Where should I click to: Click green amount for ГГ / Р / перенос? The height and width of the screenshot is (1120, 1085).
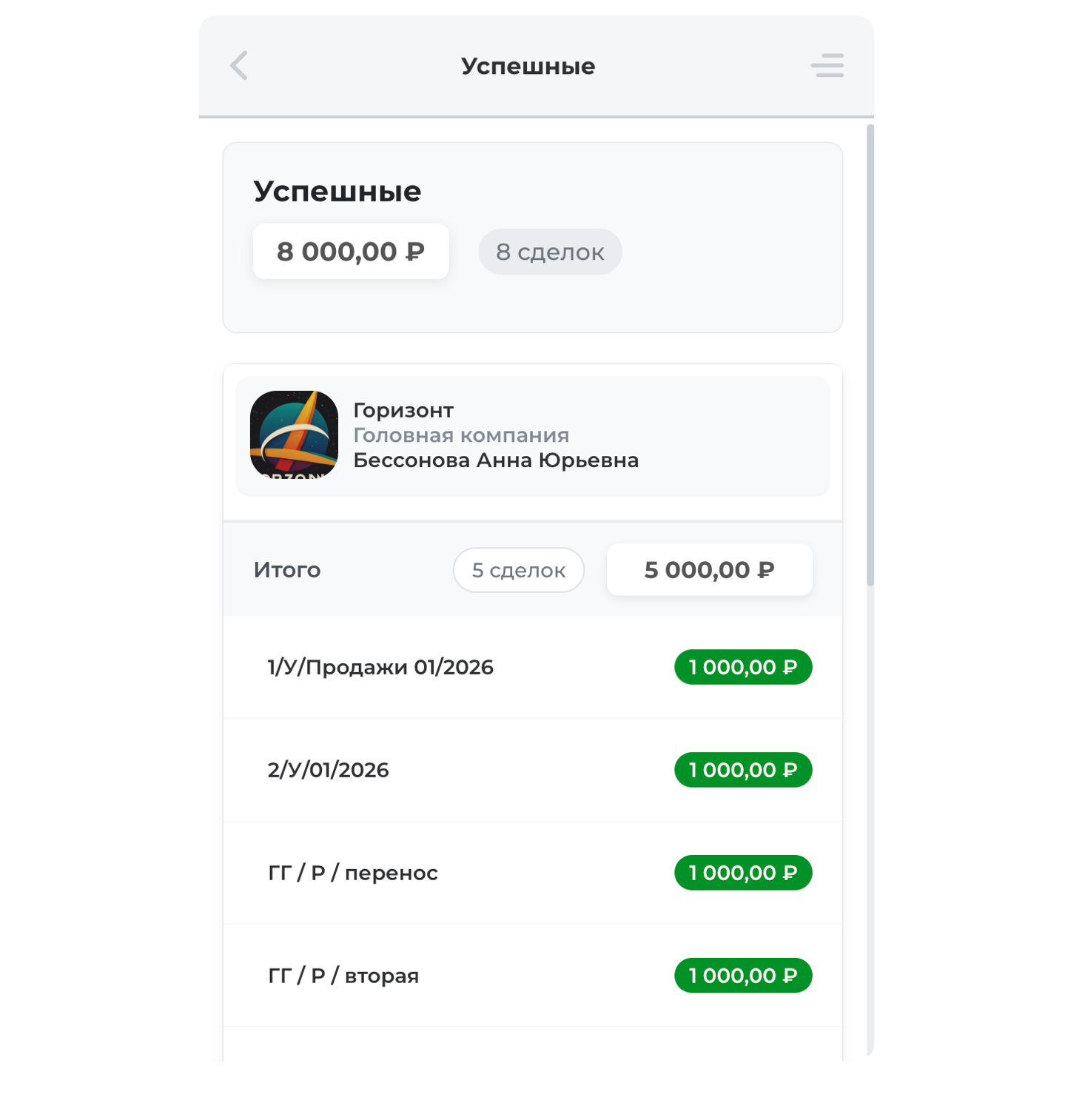coord(742,873)
